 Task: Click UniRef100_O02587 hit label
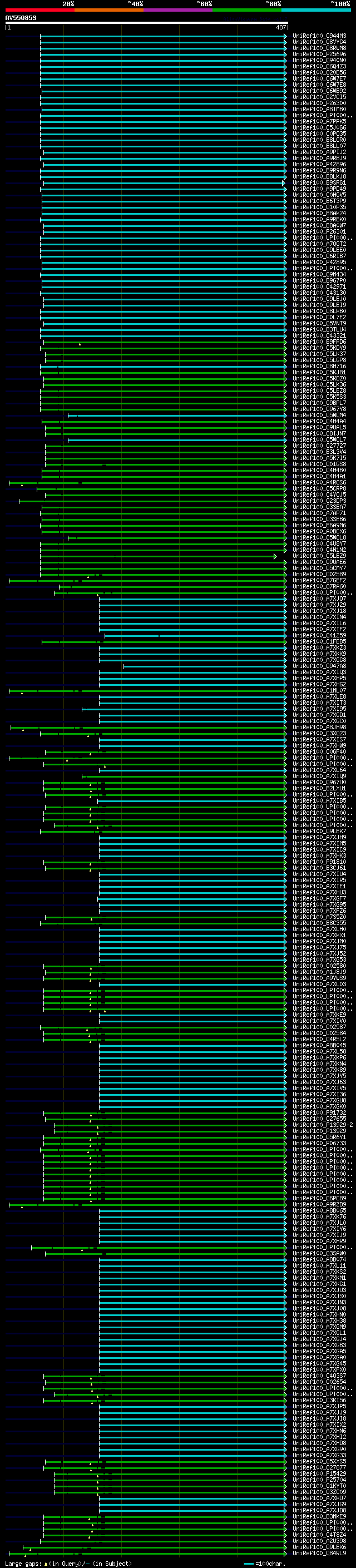point(319,1027)
